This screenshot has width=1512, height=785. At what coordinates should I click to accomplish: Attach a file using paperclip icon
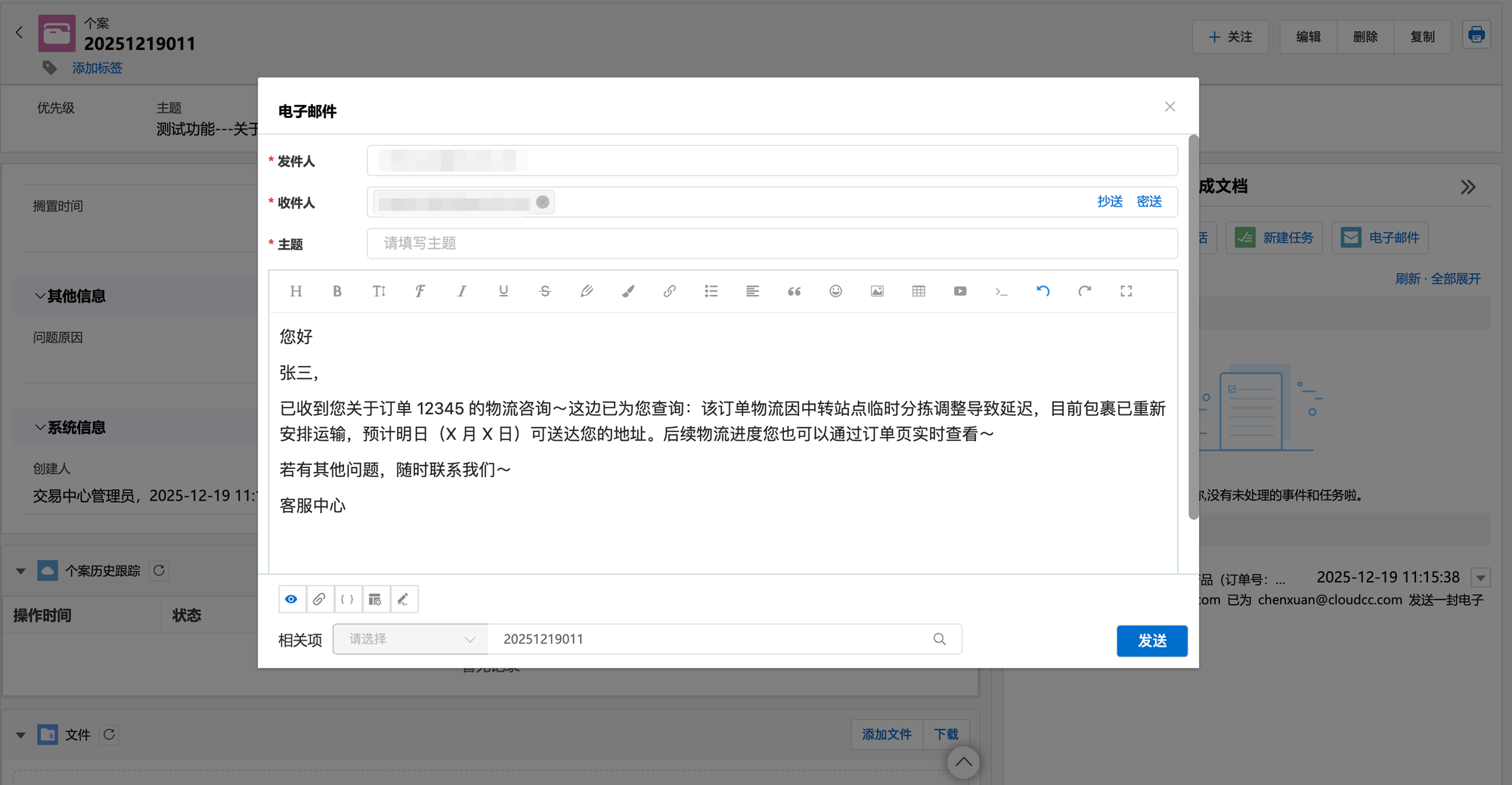[319, 599]
